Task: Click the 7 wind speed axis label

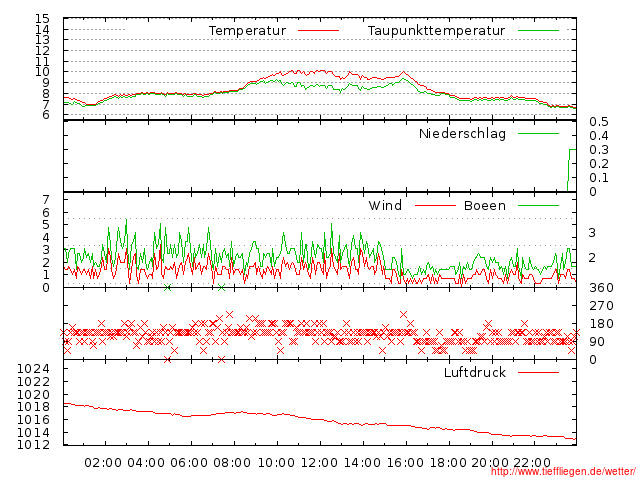Action: [x=46, y=200]
